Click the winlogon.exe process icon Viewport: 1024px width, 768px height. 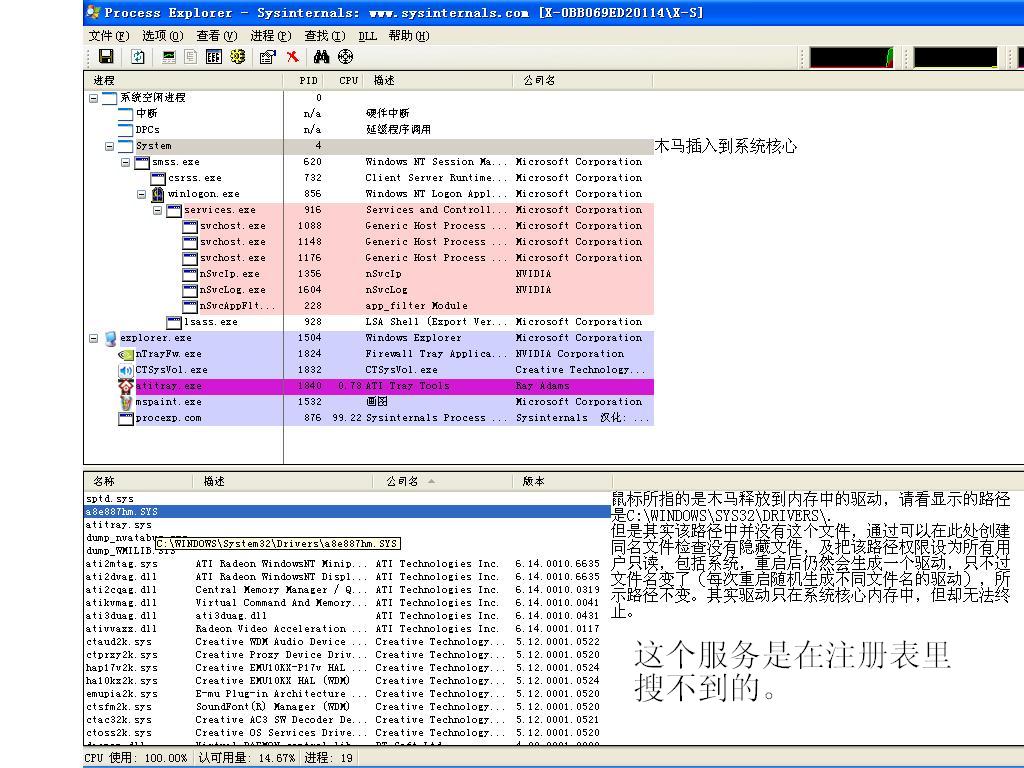click(x=157, y=194)
